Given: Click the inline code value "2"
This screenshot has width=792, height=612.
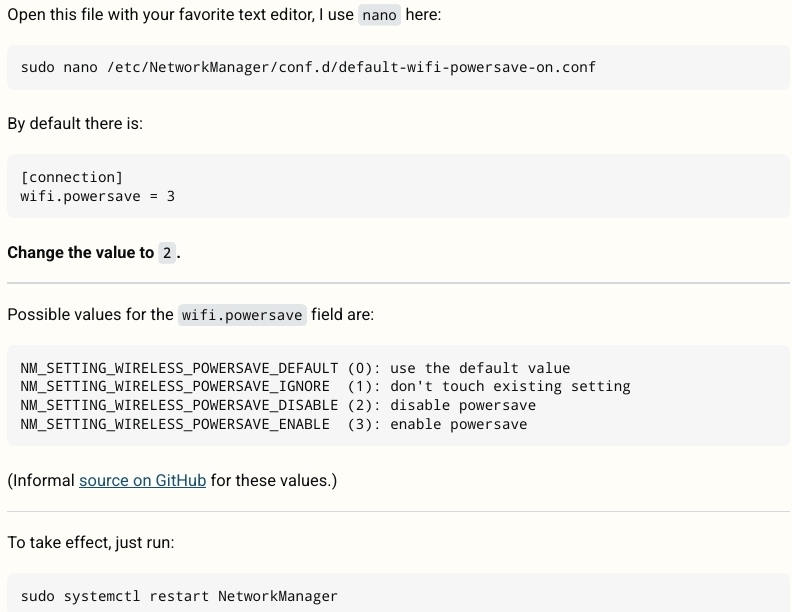Looking at the screenshot, I should click(x=167, y=253).
